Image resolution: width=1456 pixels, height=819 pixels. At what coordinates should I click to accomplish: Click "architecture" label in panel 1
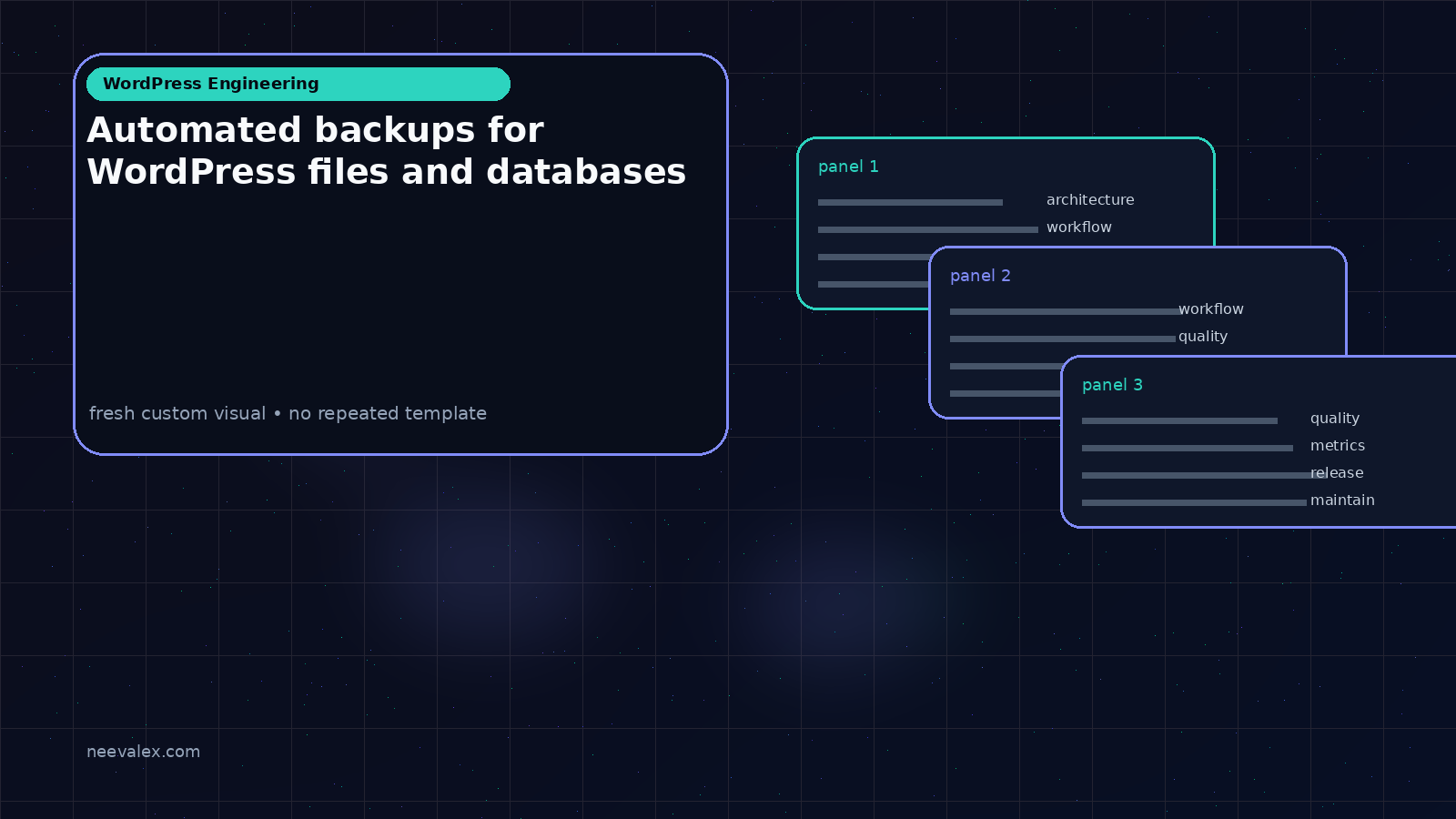pos(1090,199)
